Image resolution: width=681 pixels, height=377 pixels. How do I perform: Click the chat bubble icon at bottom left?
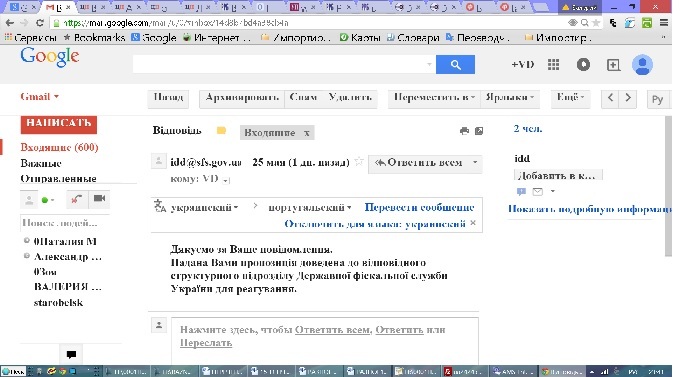coord(71,354)
